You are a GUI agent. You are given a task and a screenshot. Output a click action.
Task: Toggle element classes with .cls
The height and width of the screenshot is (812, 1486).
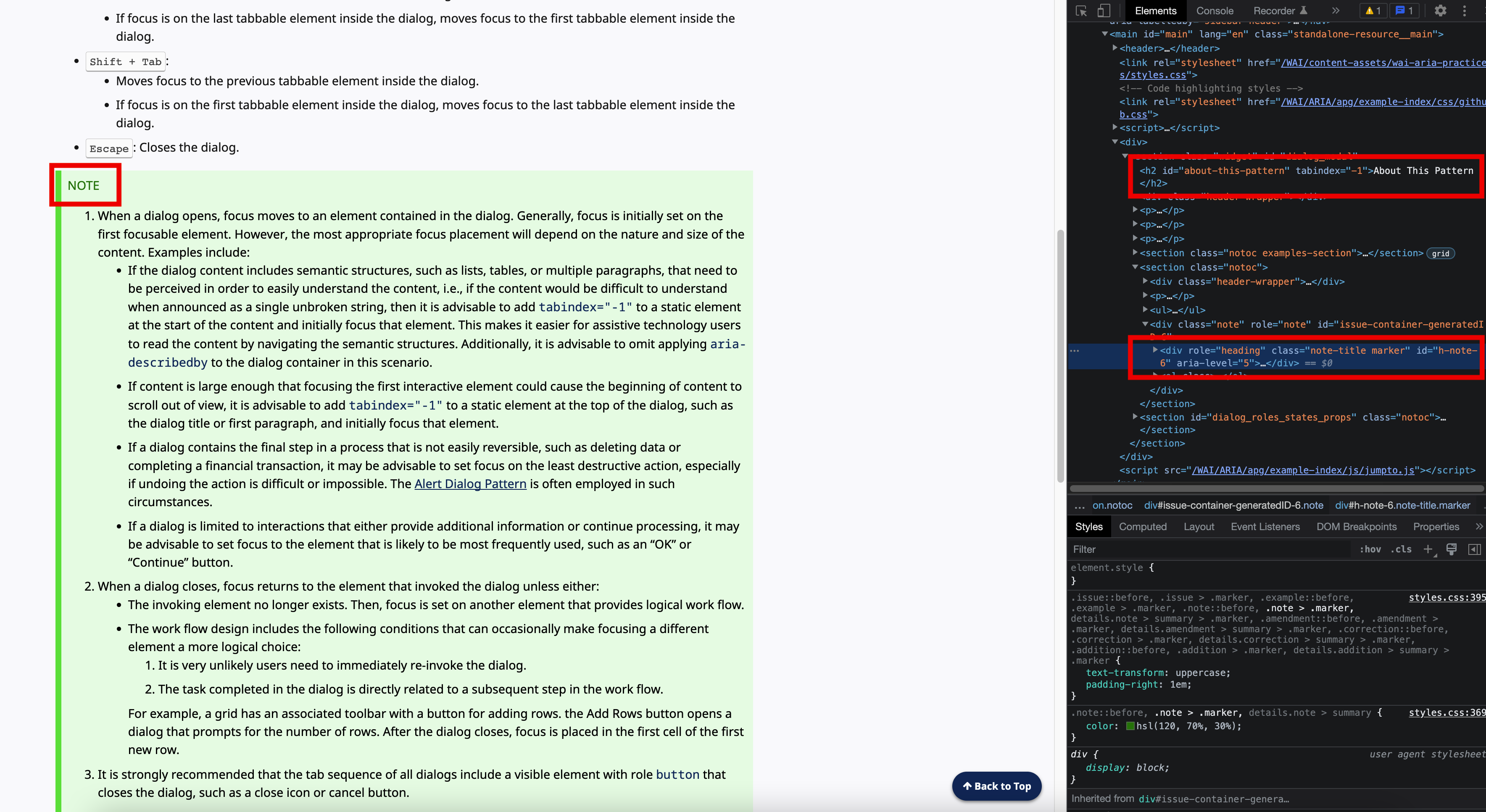click(x=1401, y=549)
